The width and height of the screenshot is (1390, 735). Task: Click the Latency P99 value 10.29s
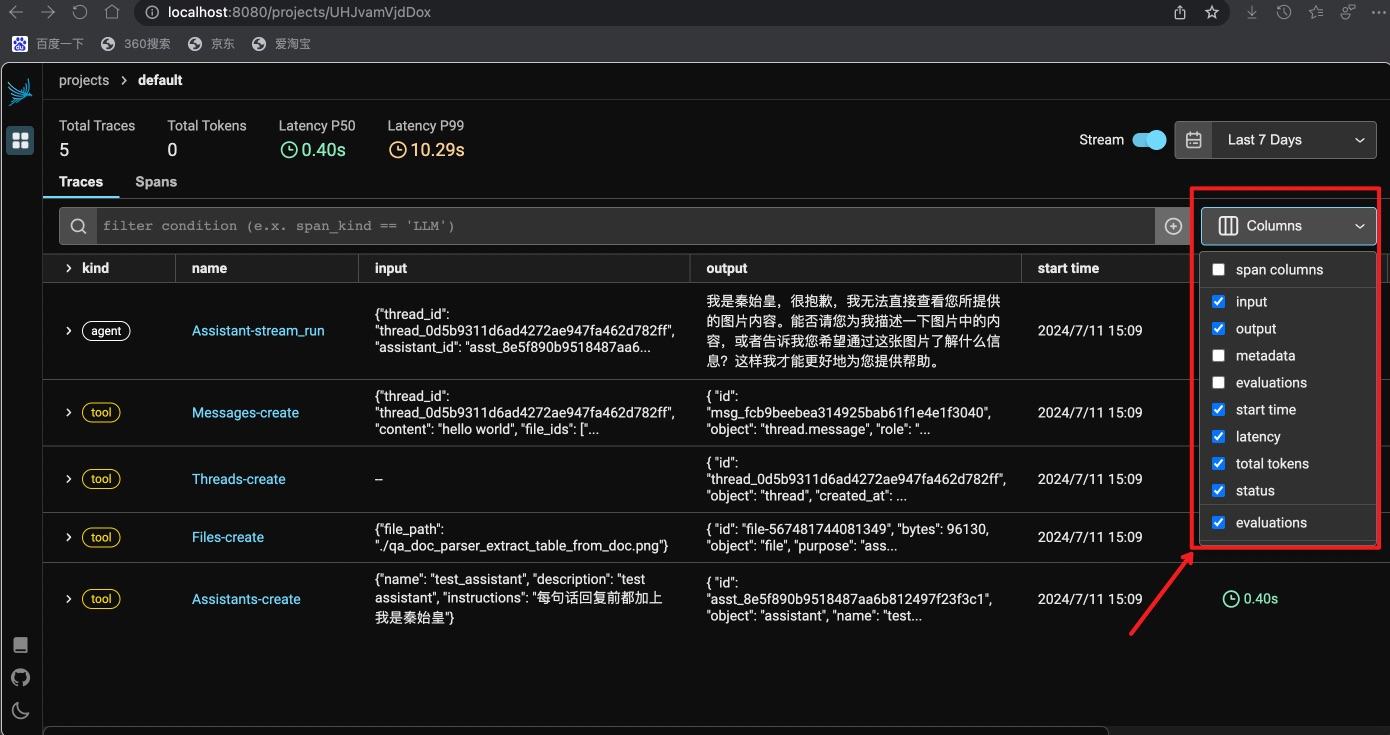426,150
